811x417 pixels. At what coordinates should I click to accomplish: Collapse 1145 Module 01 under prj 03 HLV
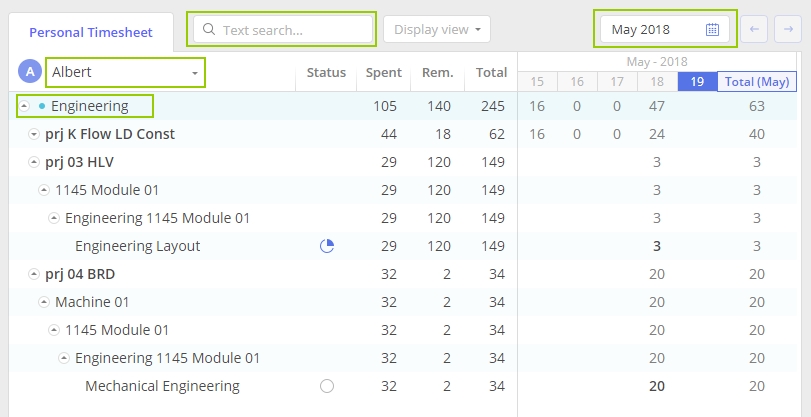tap(44, 190)
